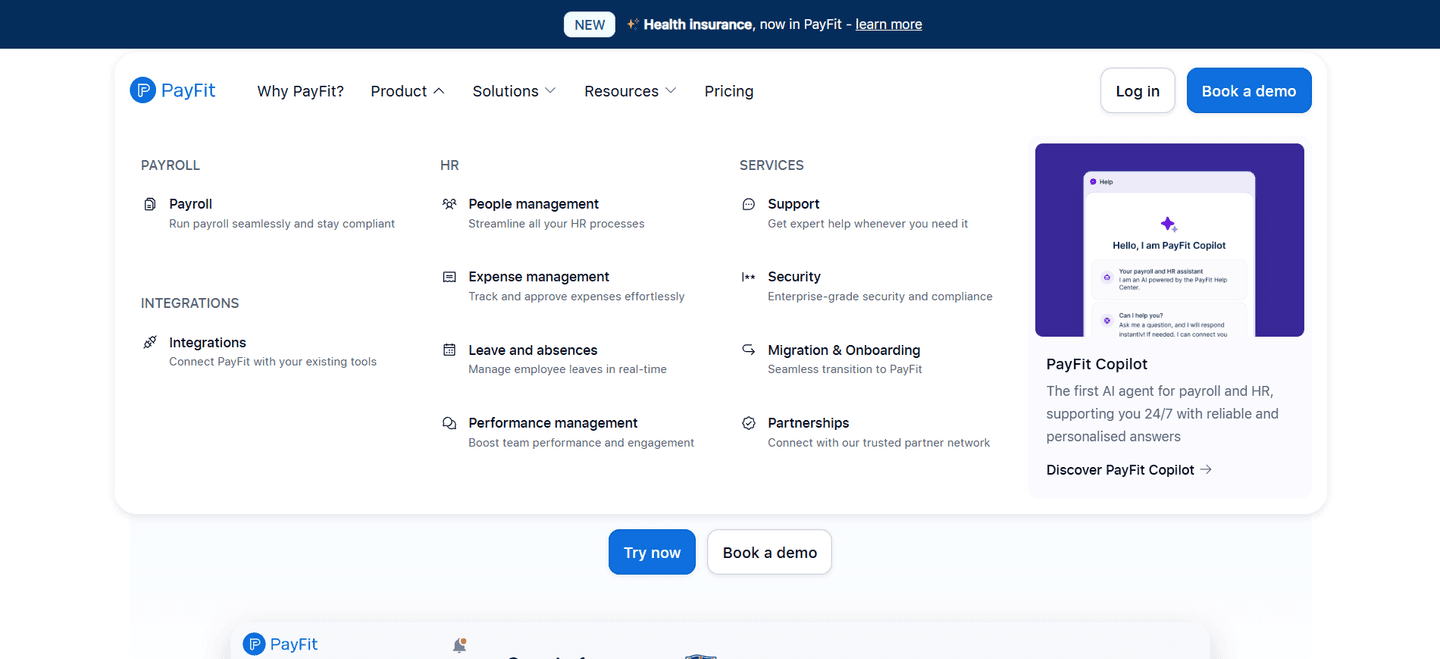This screenshot has height=659, width=1440.
Task: Click the INTEGRATIONS section heading
Action: click(x=190, y=303)
